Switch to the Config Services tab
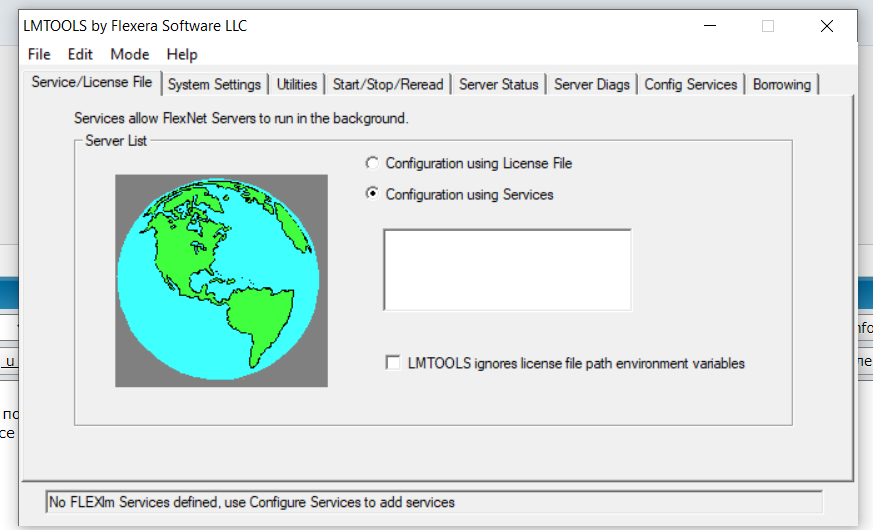The height and width of the screenshot is (530, 873). coord(691,84)
